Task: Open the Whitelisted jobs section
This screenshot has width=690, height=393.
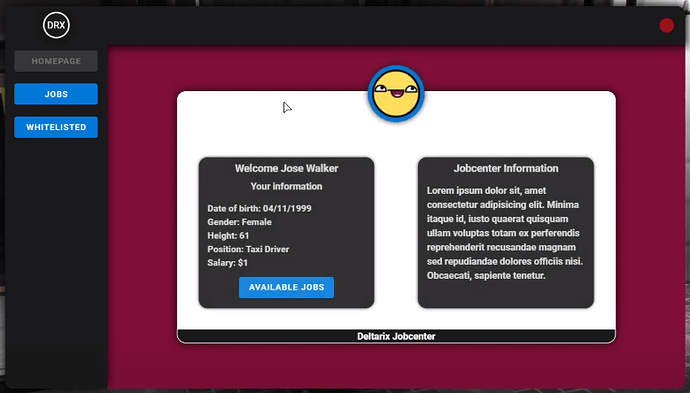Action: coord(56,127)
